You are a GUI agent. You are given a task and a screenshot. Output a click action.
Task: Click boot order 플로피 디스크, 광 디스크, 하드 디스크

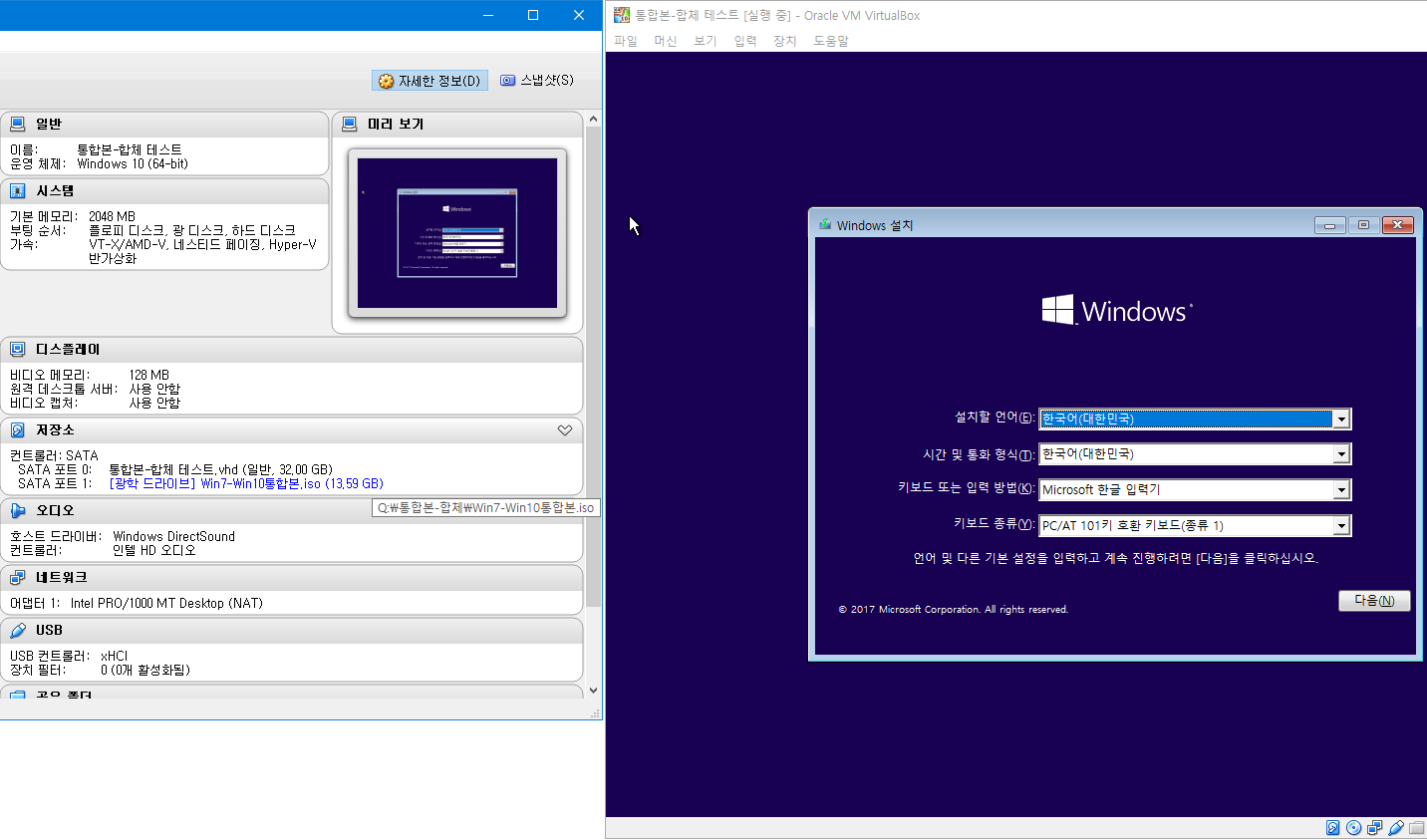tap(192, 230)
